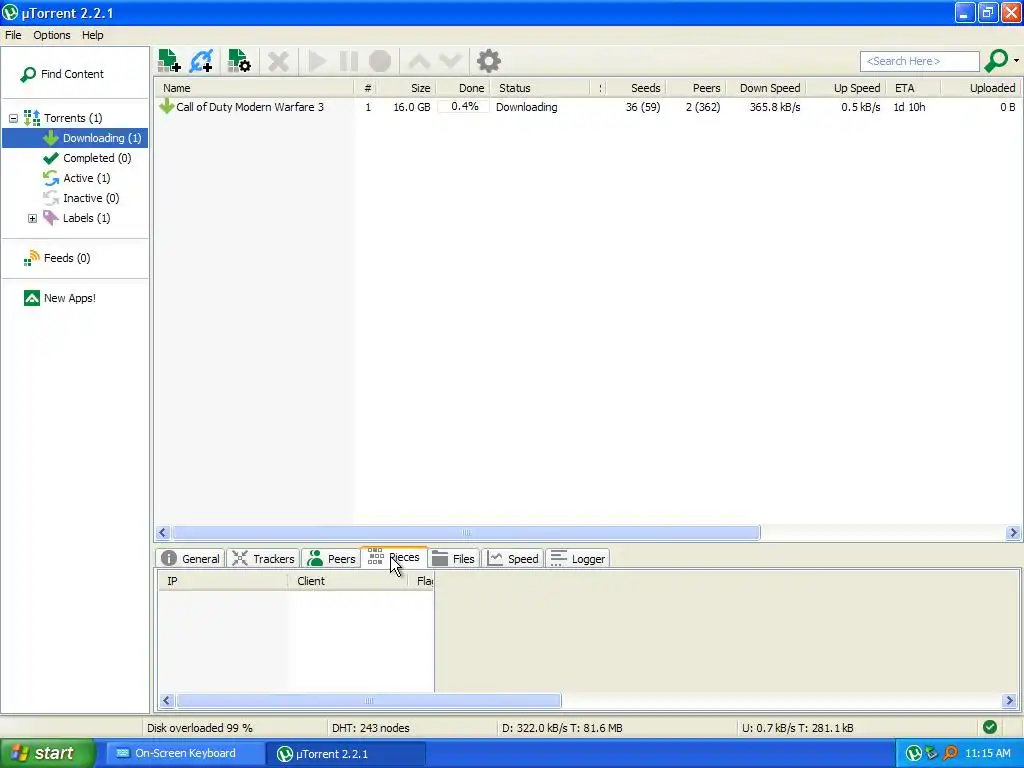Click the Move Down Queue arrow
This screenshot has width=1024, height=768.
point(451,61)
